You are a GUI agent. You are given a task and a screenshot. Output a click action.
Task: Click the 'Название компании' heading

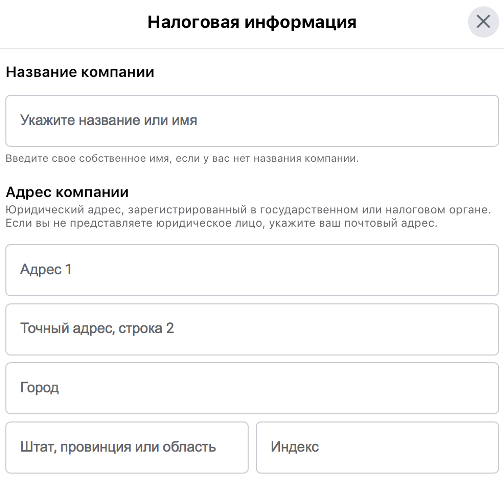click(80, 72)
